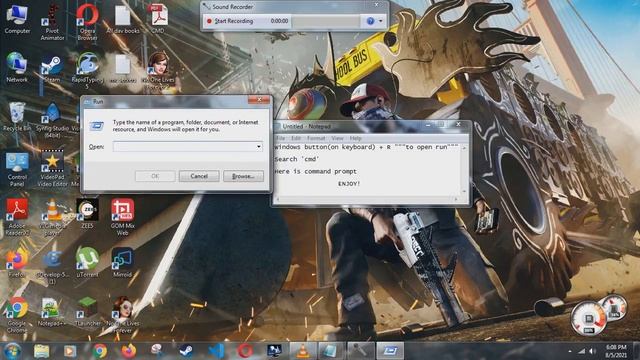Image resolution: width=640 pixels, height=360 pixels.
Task: Click the CPU meter desktop gadget
Action: [589, 318]
